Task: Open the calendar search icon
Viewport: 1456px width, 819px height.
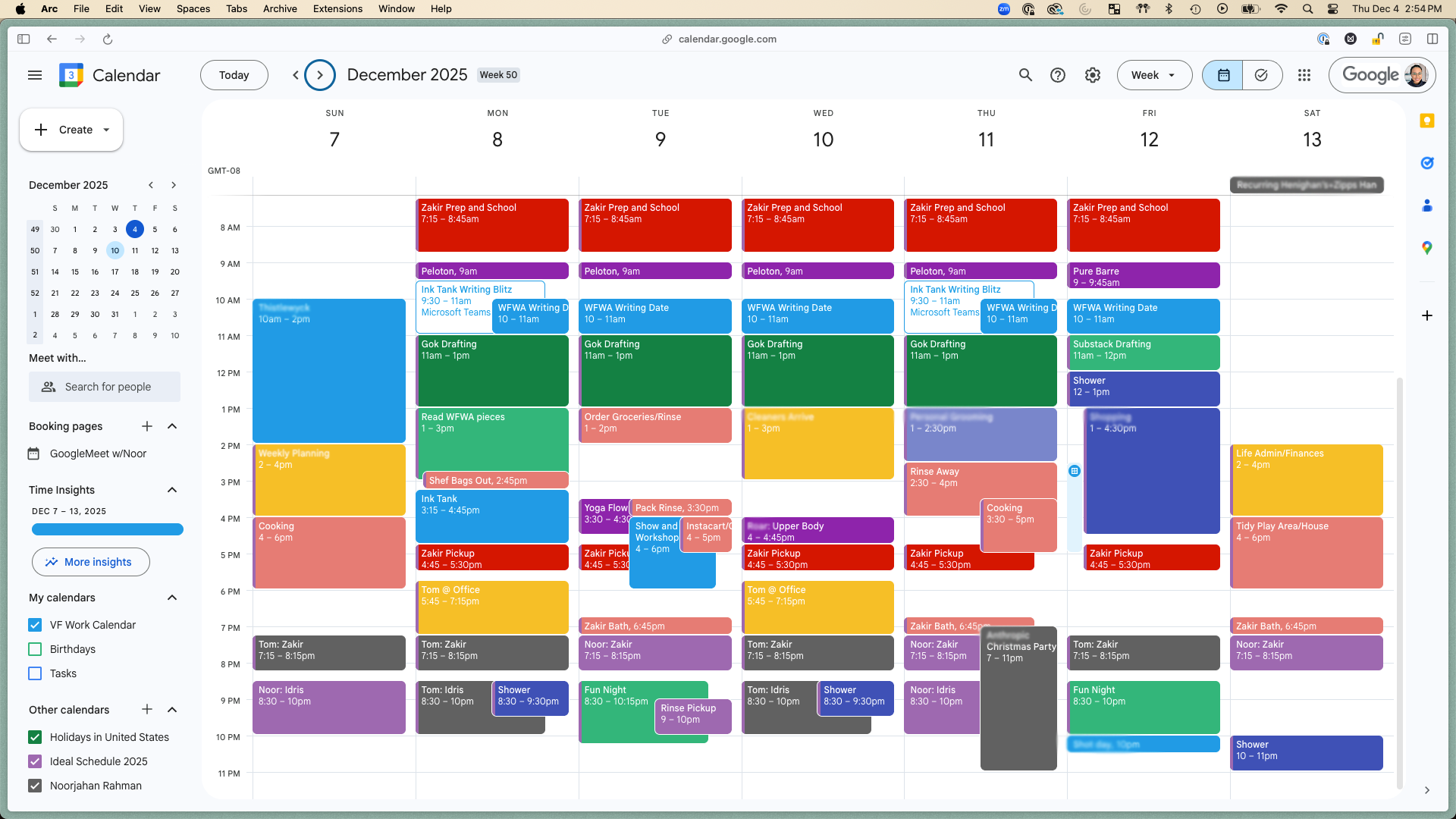Action: pos(1025,75)
